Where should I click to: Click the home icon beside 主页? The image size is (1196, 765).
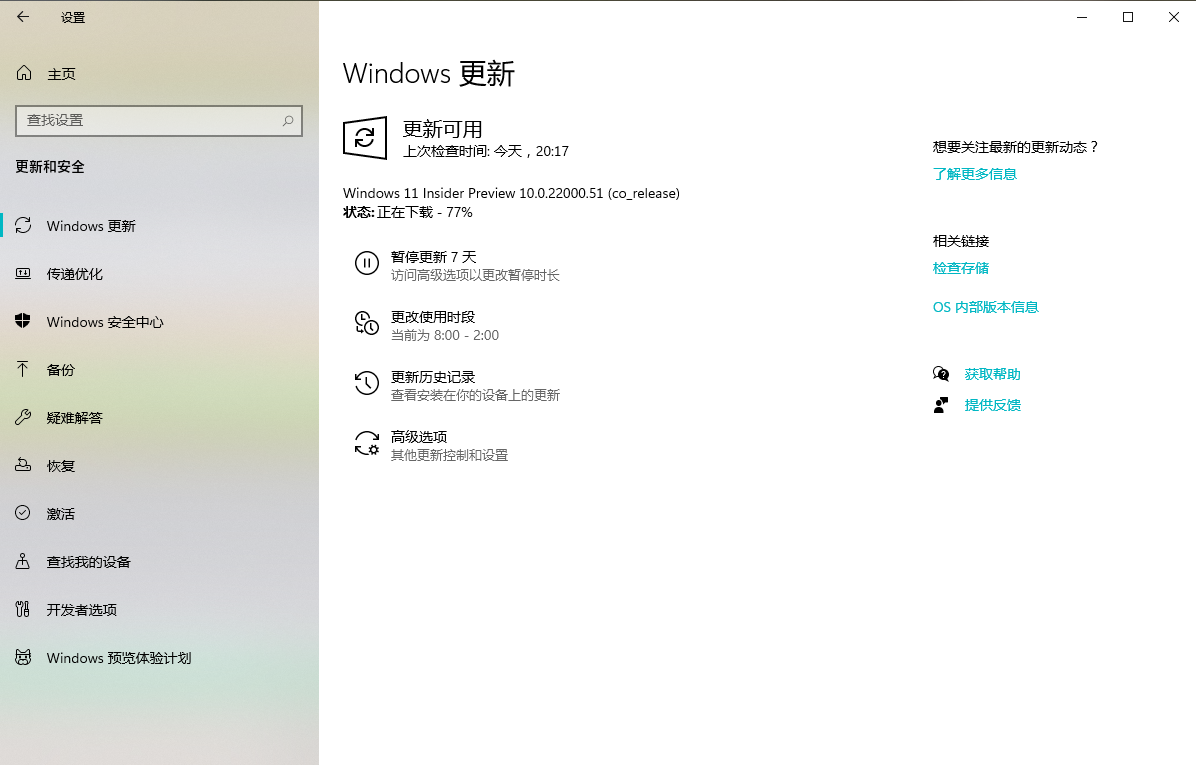click(24, 73)
